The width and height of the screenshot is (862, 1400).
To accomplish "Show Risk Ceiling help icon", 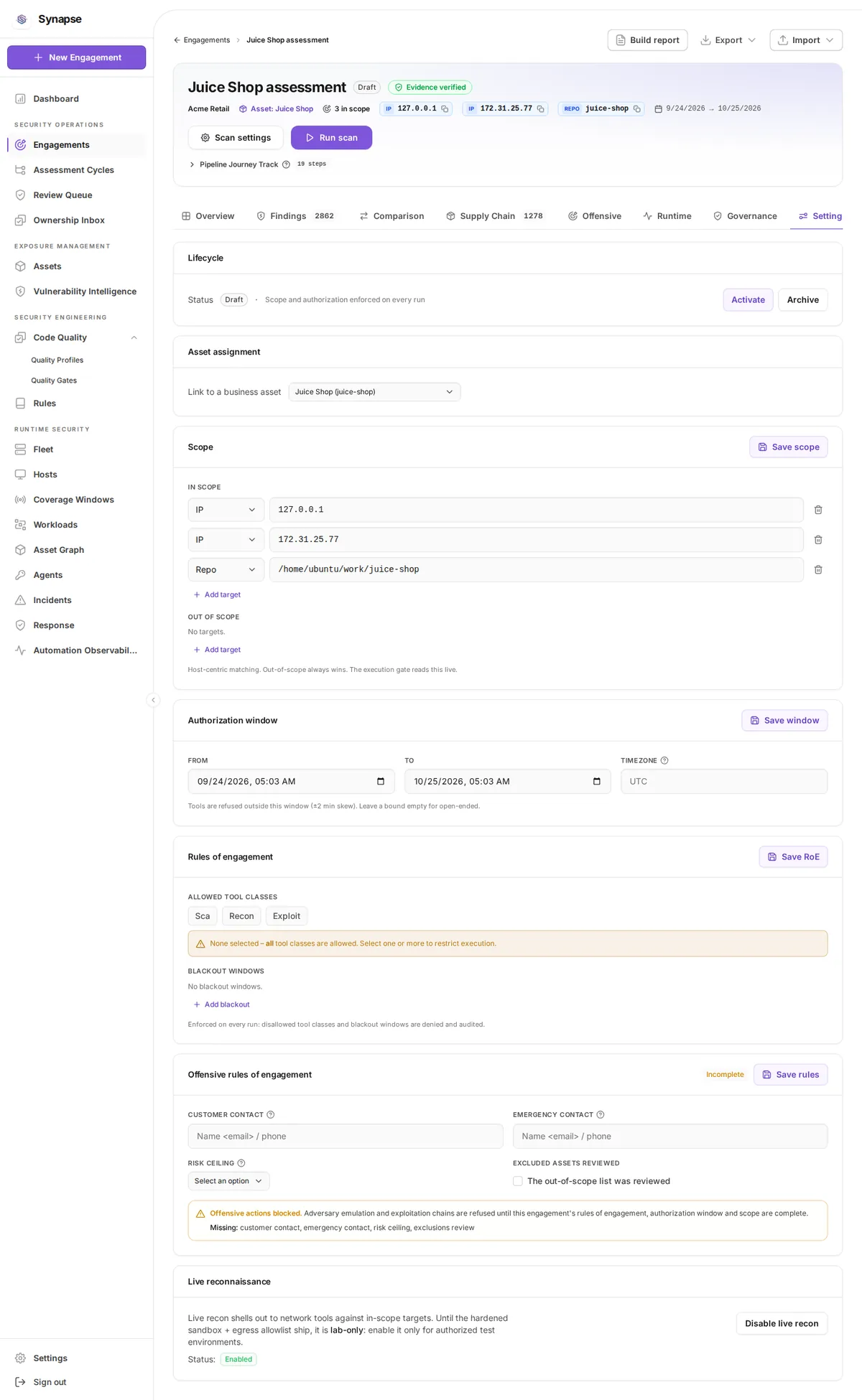I will (x=241, y=1163).
